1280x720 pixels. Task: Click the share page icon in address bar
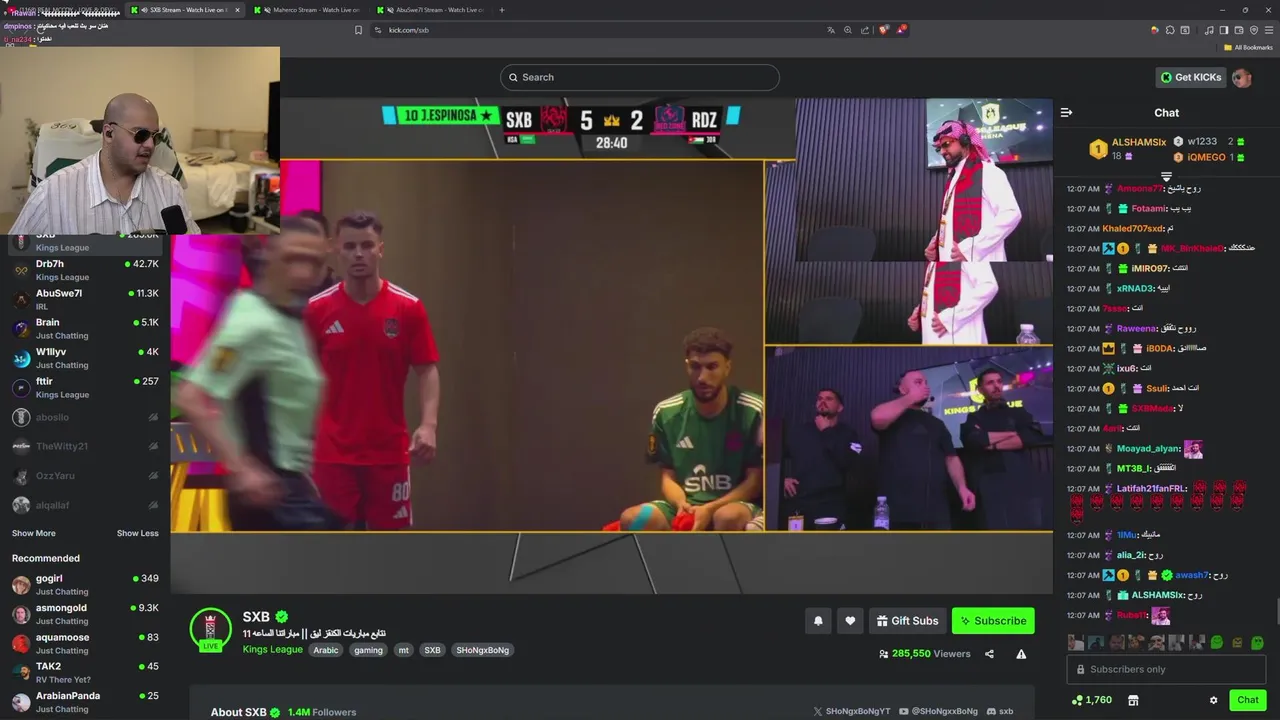click(865, 30)
